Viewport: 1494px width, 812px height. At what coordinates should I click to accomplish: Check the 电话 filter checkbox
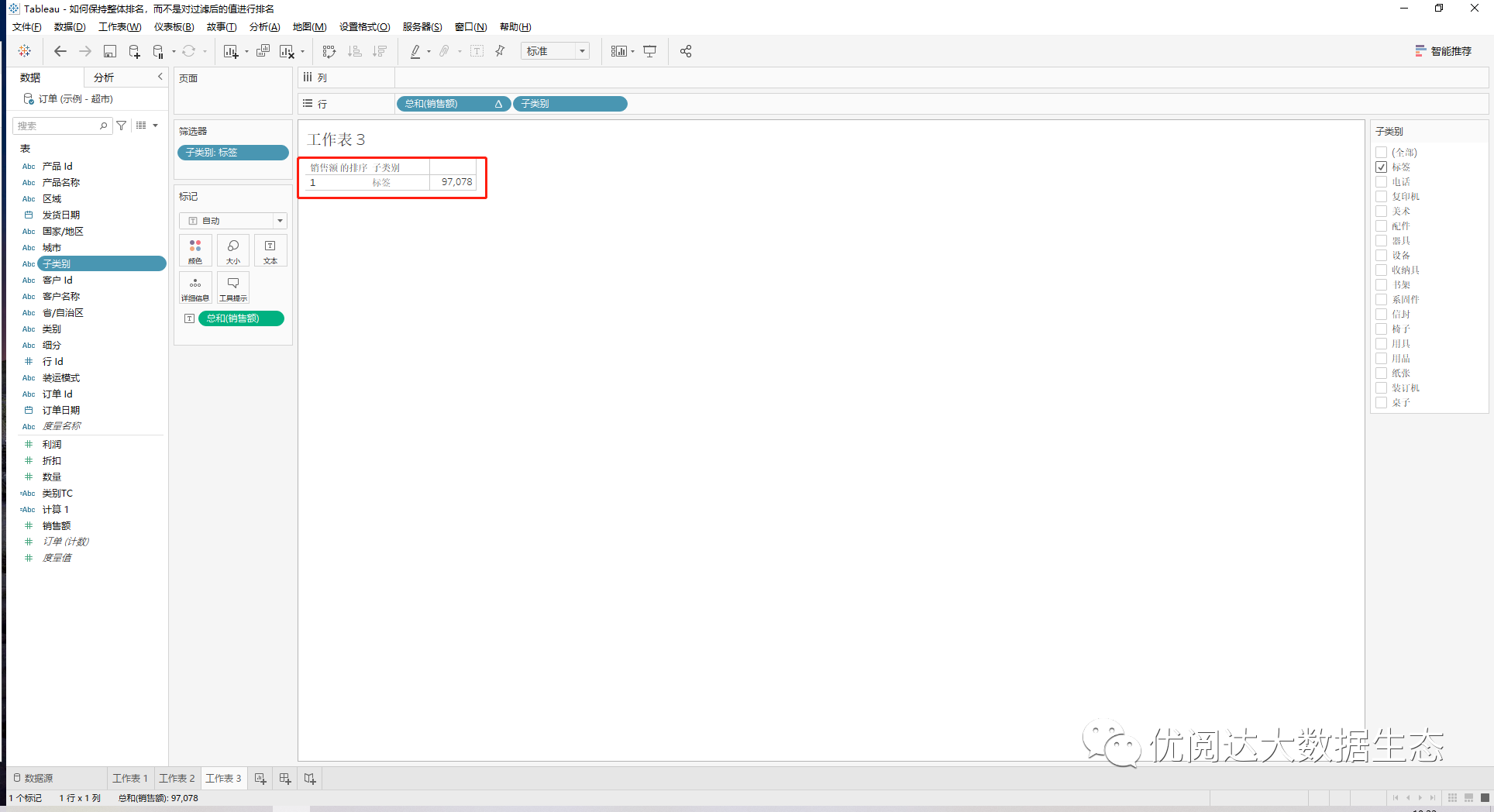[x=1381, y=182]
